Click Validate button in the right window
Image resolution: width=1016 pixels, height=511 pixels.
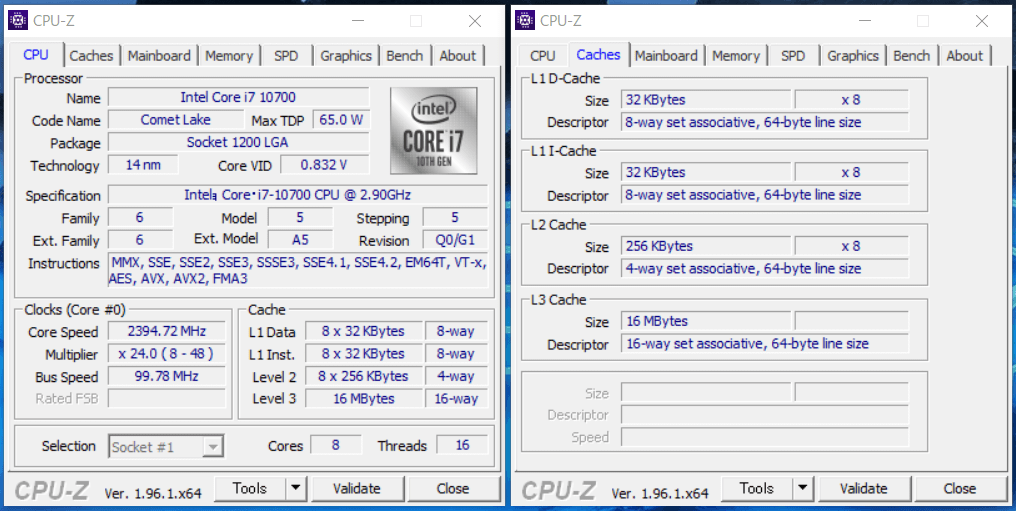(864, 488)
